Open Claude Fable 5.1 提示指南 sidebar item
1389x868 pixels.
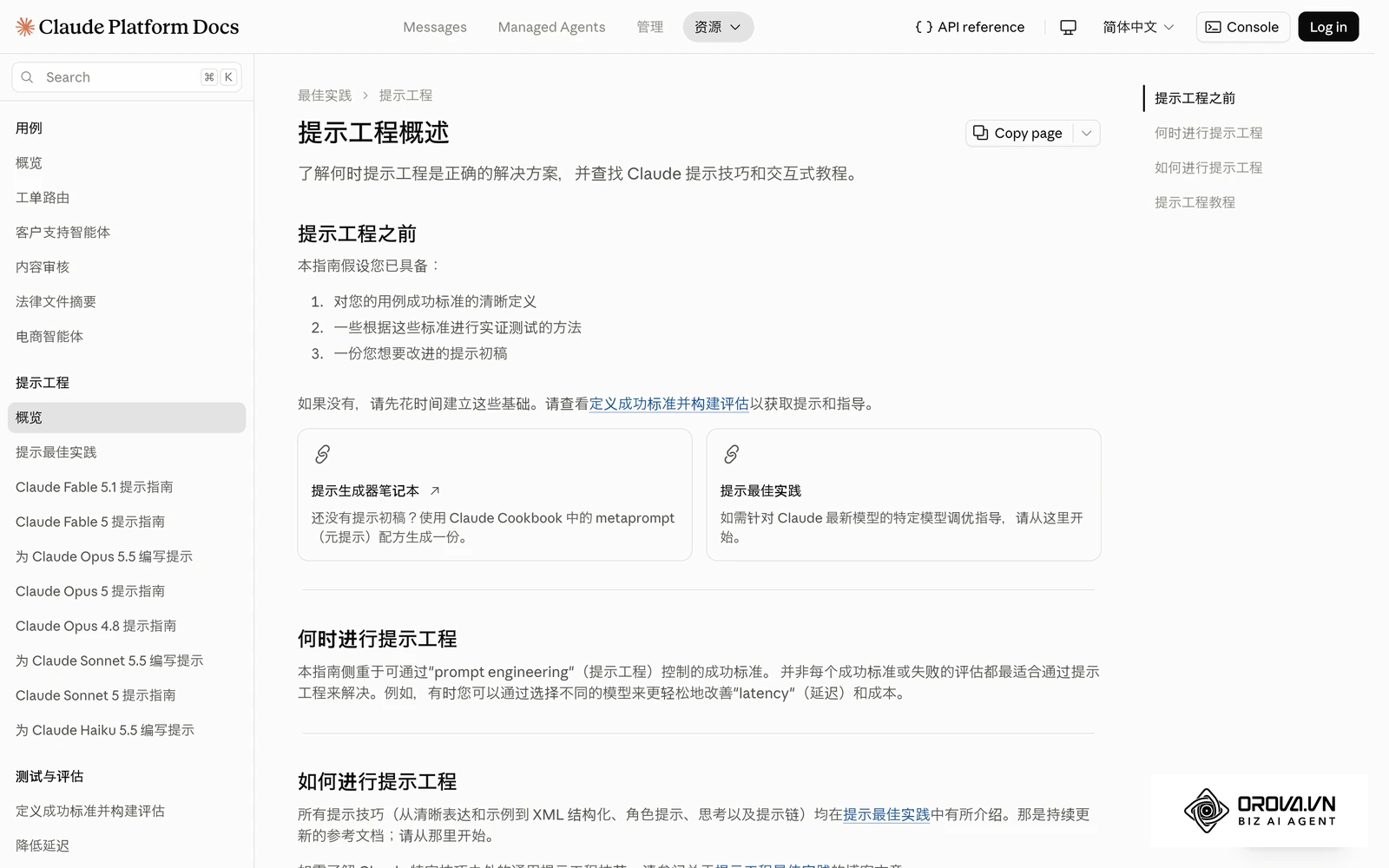point(127,487)
